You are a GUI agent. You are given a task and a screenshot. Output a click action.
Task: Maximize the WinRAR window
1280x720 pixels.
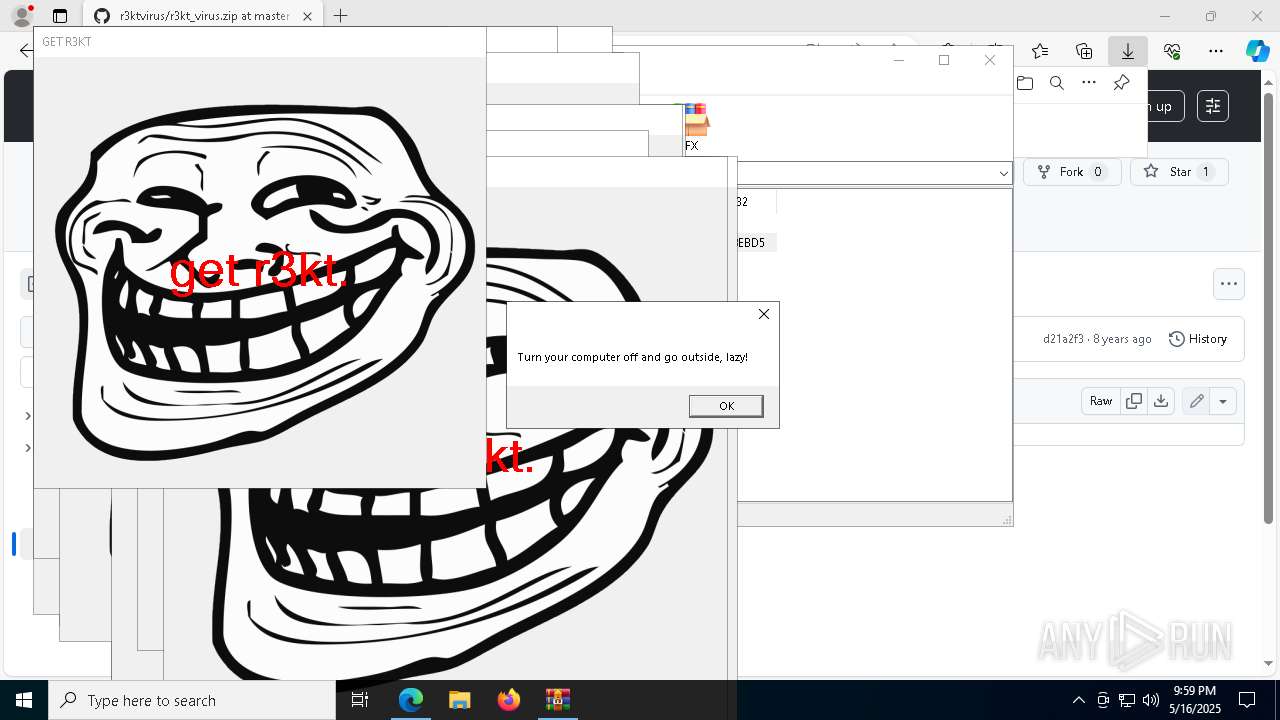click(944, 60)
